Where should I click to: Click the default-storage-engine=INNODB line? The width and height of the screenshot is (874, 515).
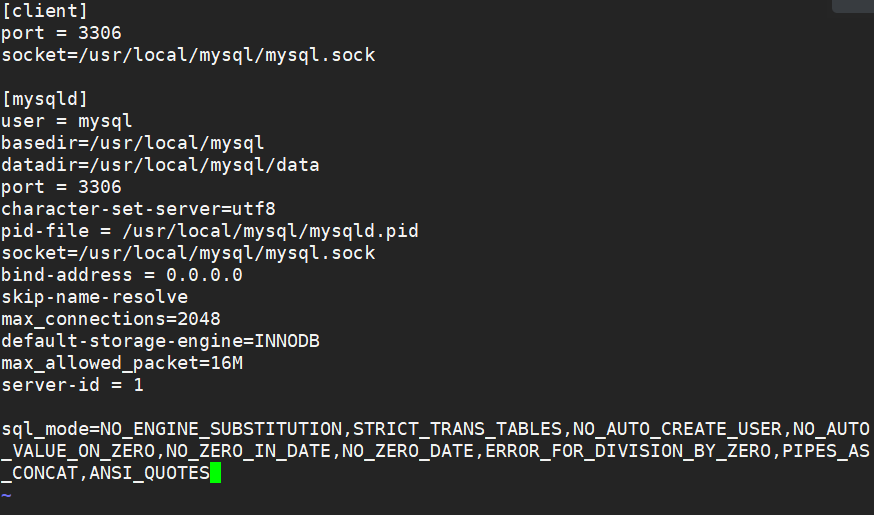tap(160, 341)
